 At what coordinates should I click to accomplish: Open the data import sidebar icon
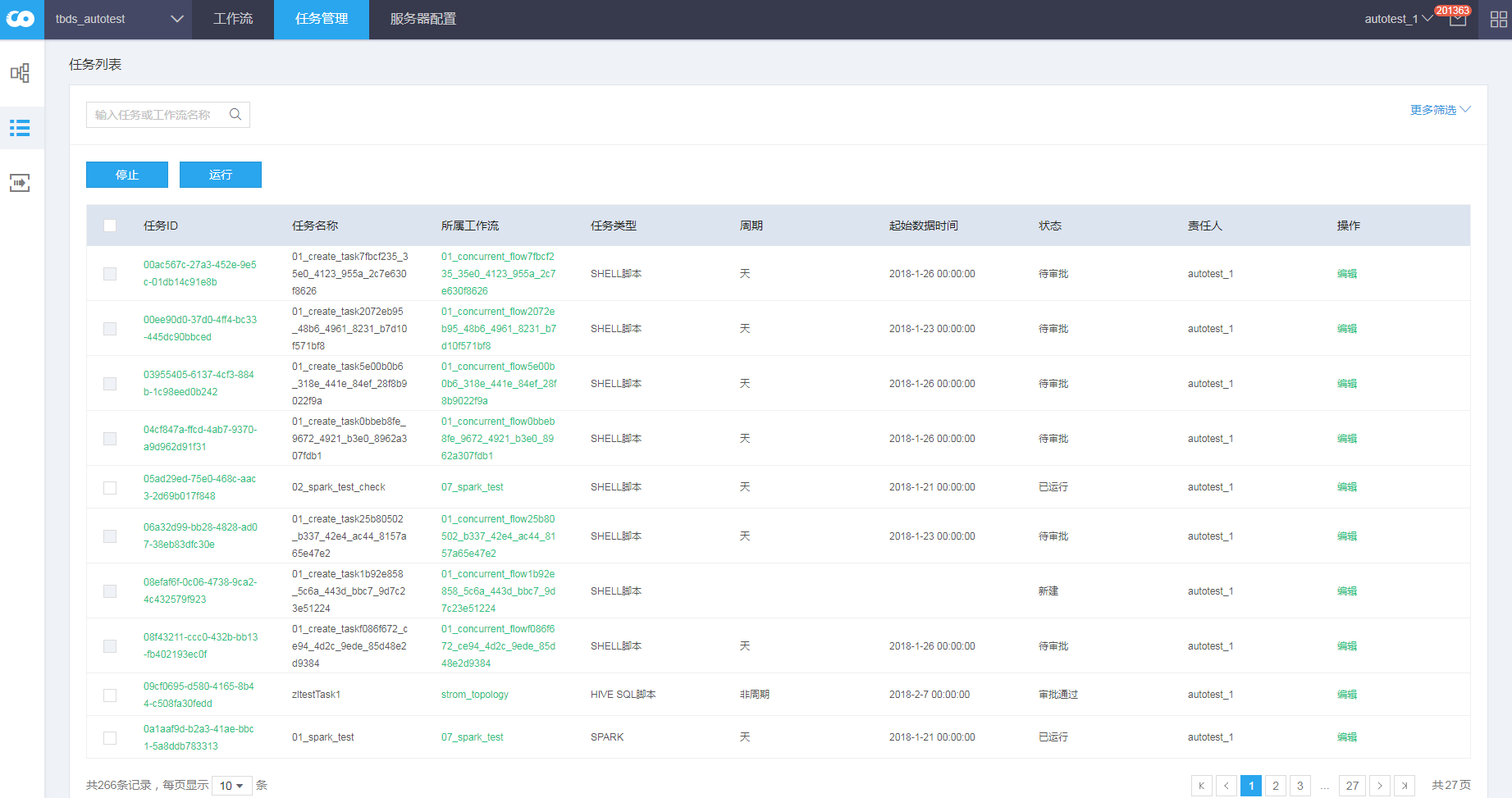pyautogui.click(x=21, y=183)
